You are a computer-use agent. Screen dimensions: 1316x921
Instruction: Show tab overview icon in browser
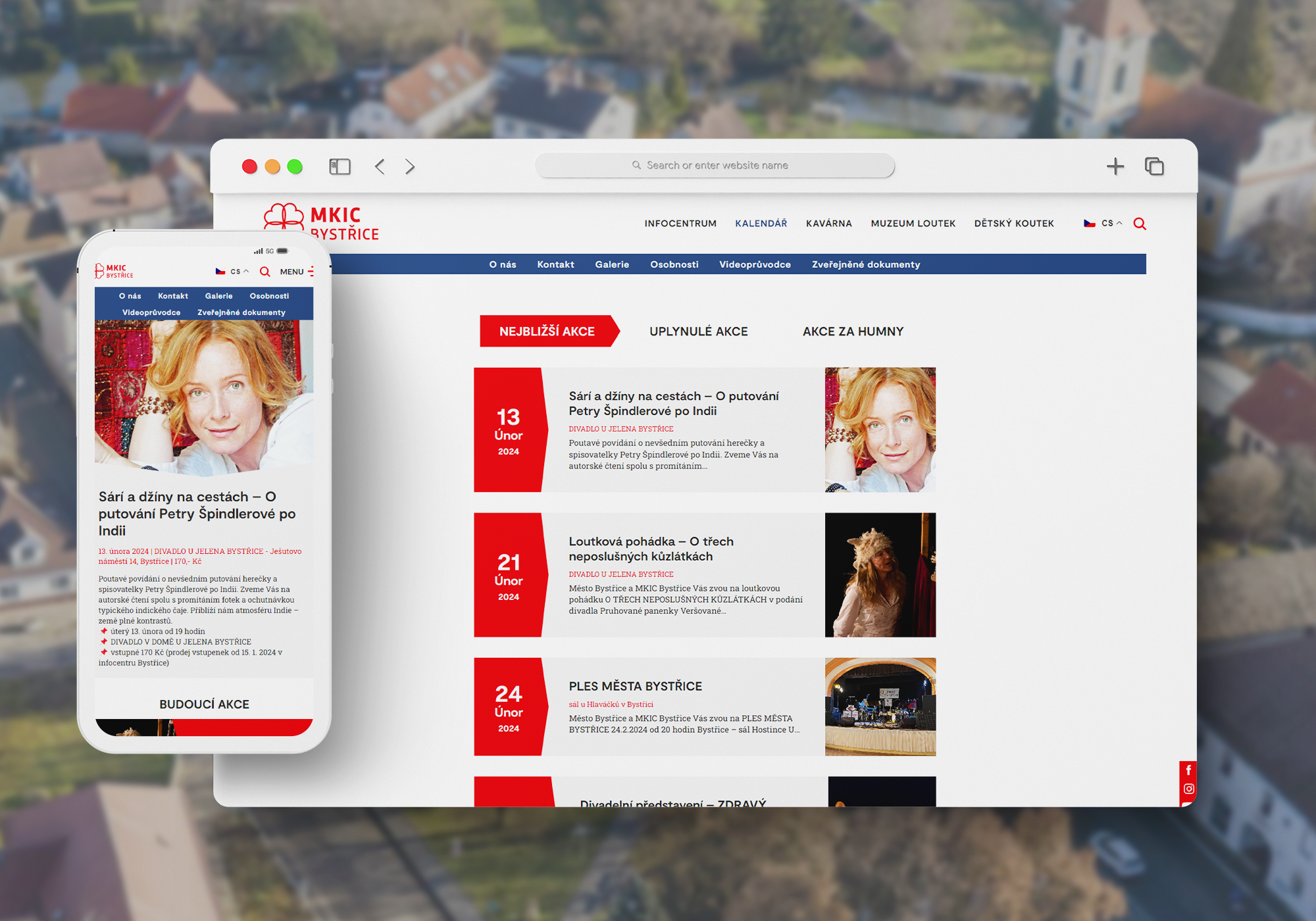pyautogui.click(x=1154, y=166)
